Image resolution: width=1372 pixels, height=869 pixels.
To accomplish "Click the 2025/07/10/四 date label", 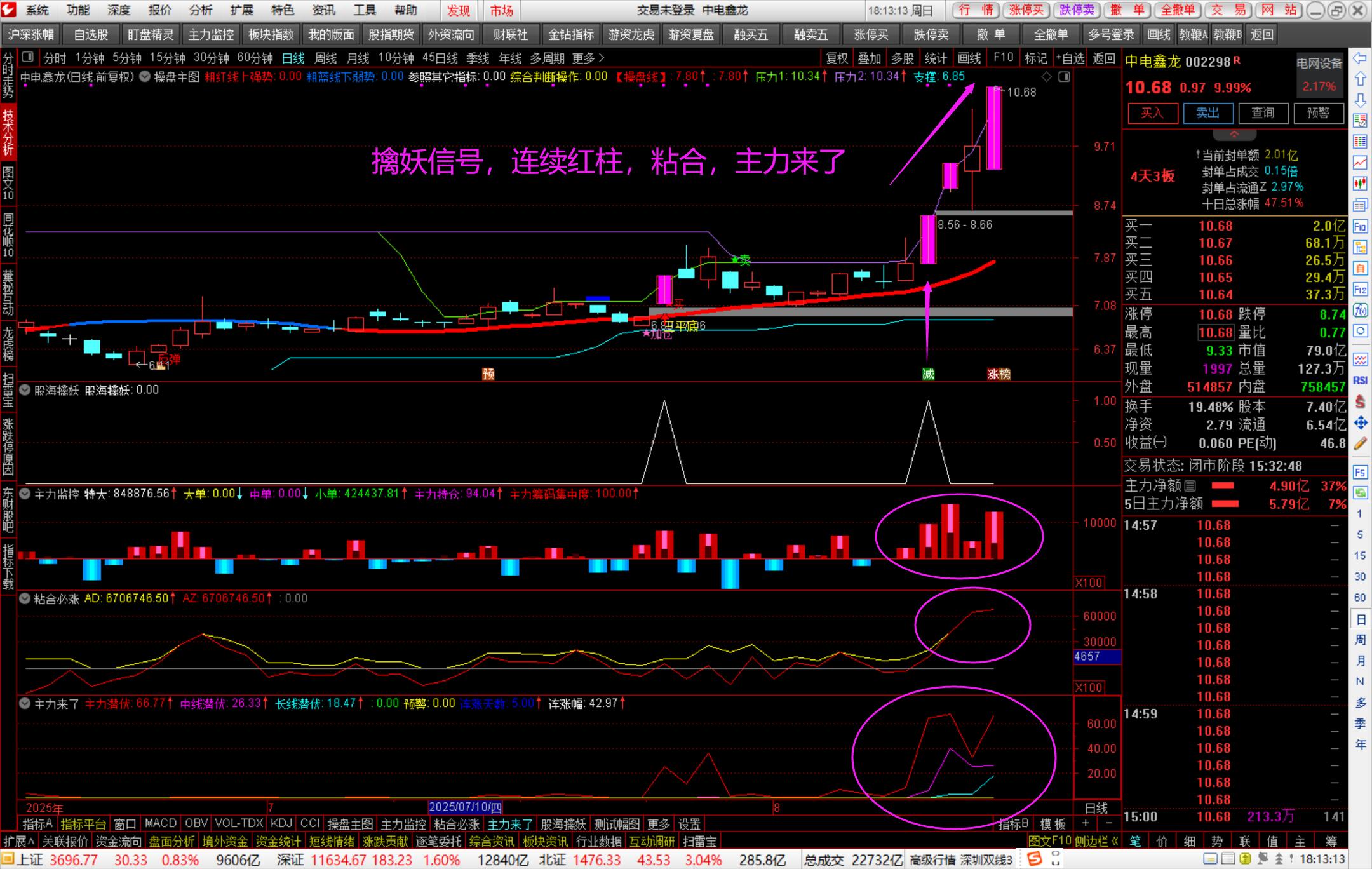I will click(465, 807).
